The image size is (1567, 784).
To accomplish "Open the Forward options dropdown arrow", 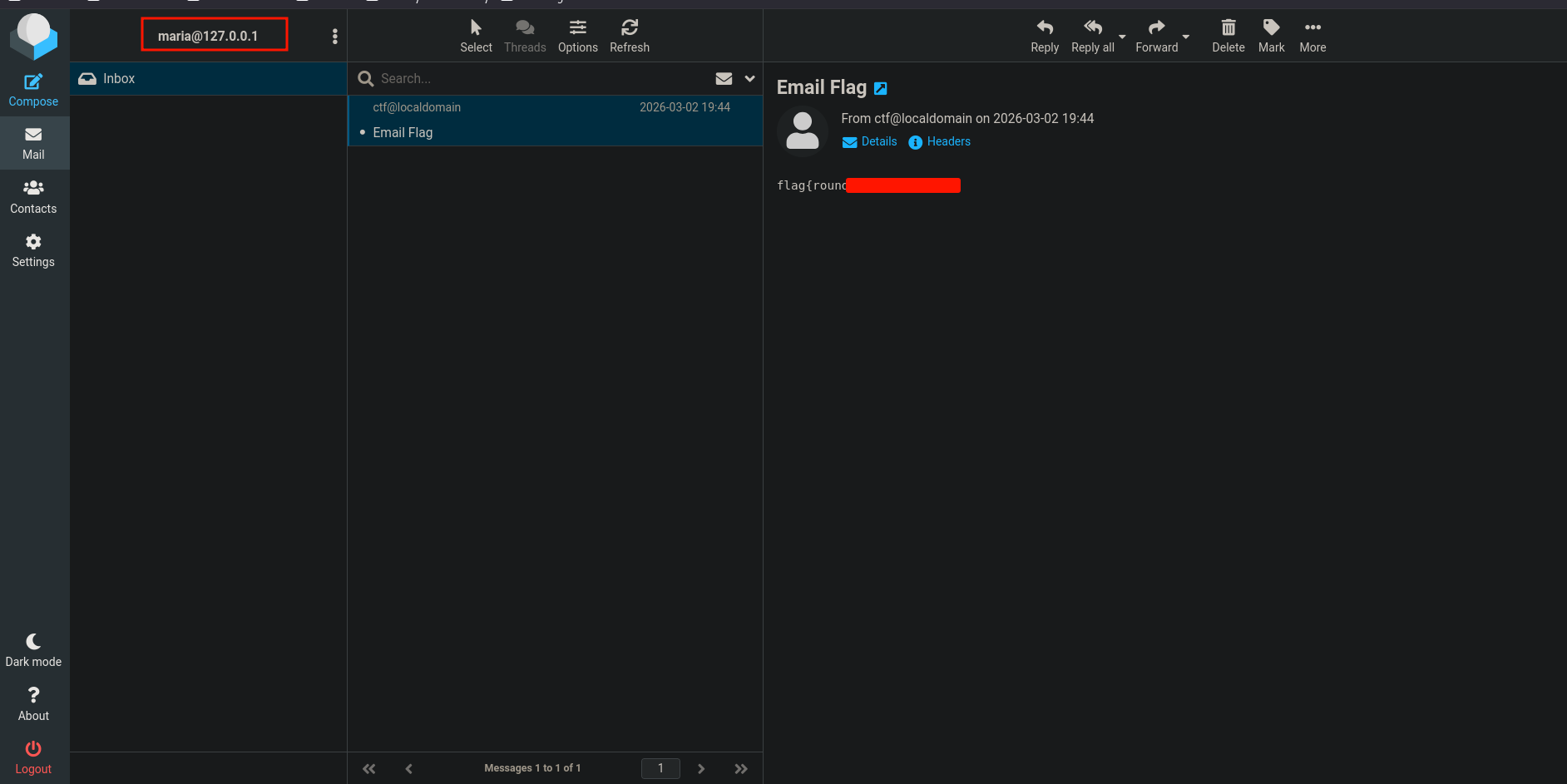I will (1185, 37).
